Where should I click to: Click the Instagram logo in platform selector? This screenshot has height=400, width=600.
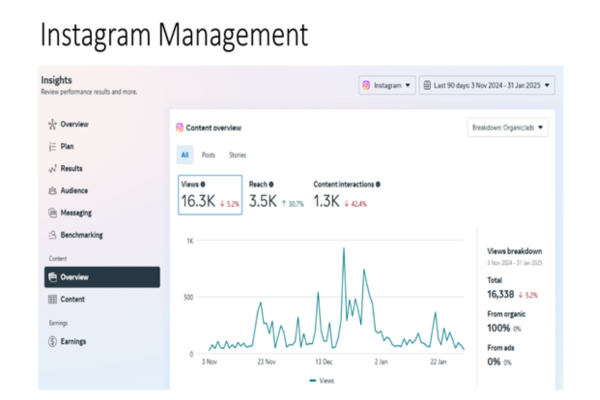(366, 85)
